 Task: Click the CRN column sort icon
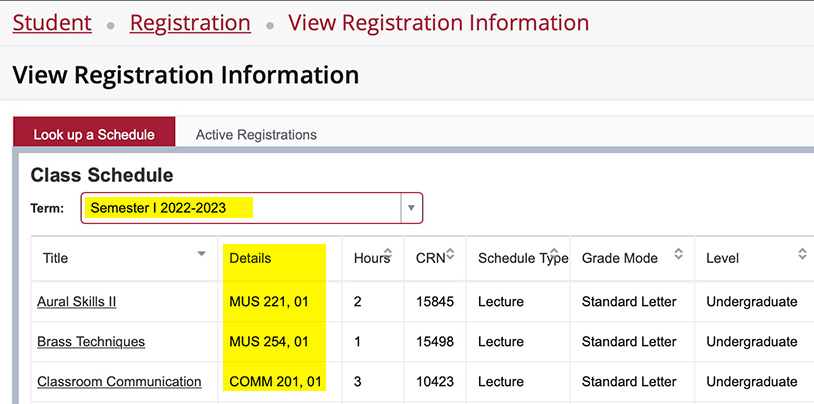(450, 254)
